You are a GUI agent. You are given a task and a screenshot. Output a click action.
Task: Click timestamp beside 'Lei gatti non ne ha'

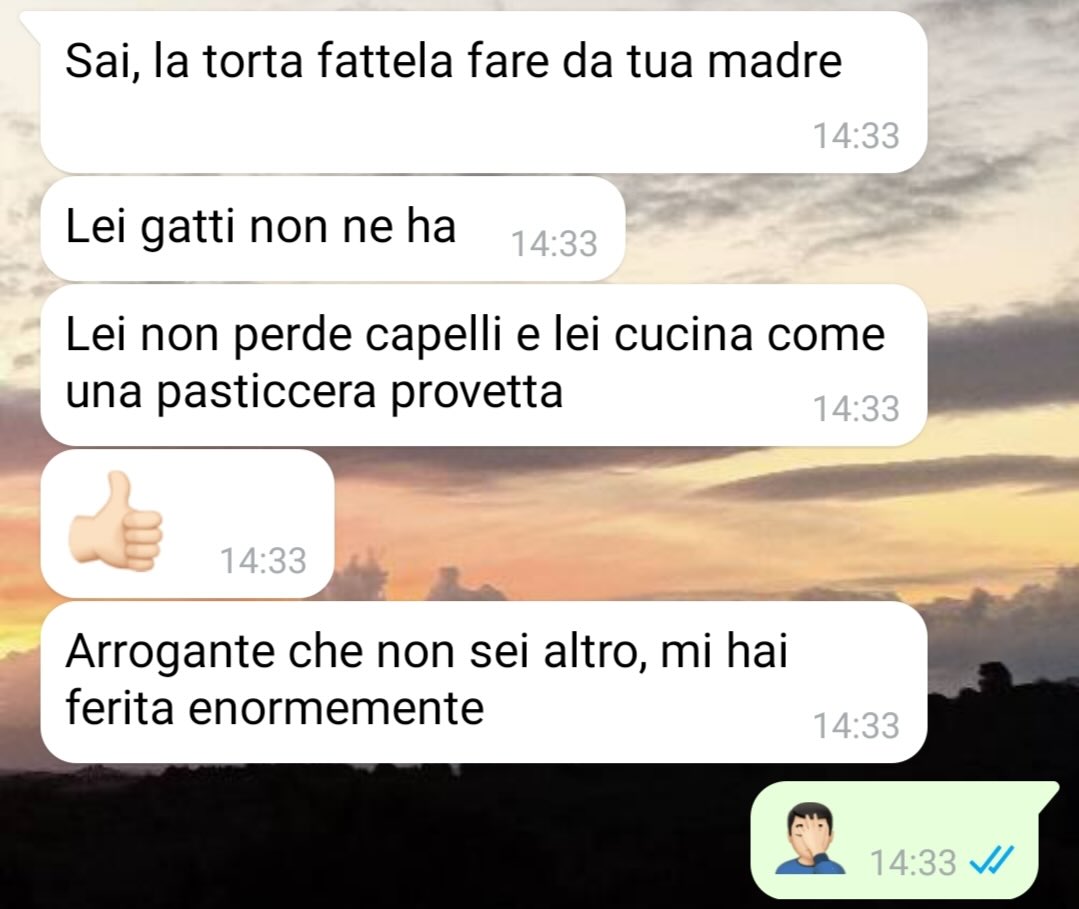click(x=554, y=244)
